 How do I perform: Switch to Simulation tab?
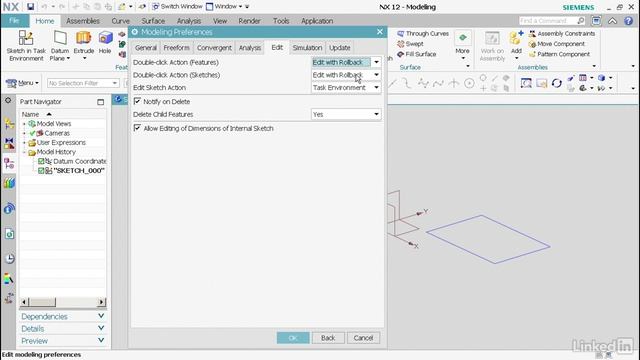[307, 48]
